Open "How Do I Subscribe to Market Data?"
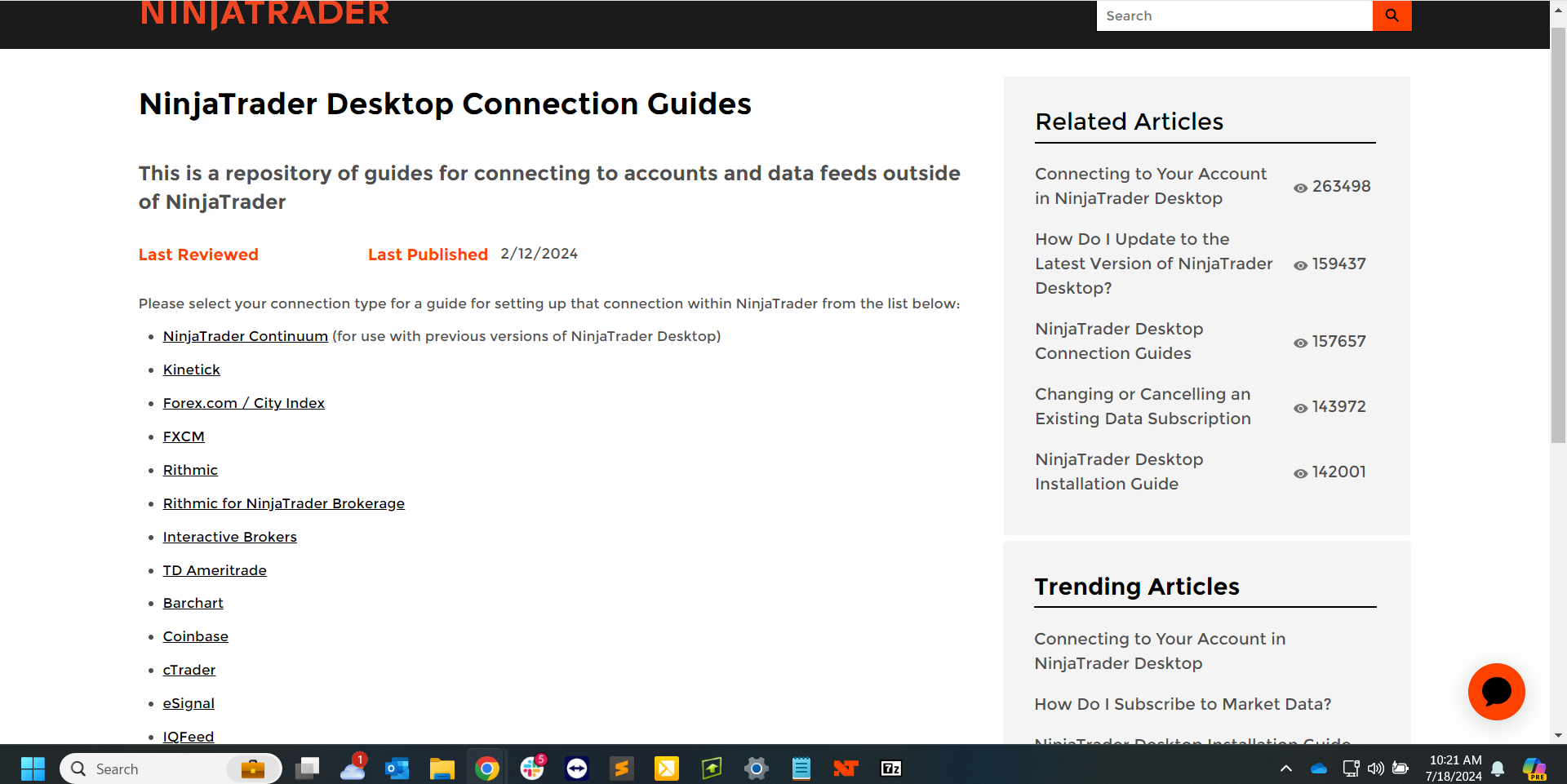Viewport: 1567px width, 784px height. point(1183,704)
